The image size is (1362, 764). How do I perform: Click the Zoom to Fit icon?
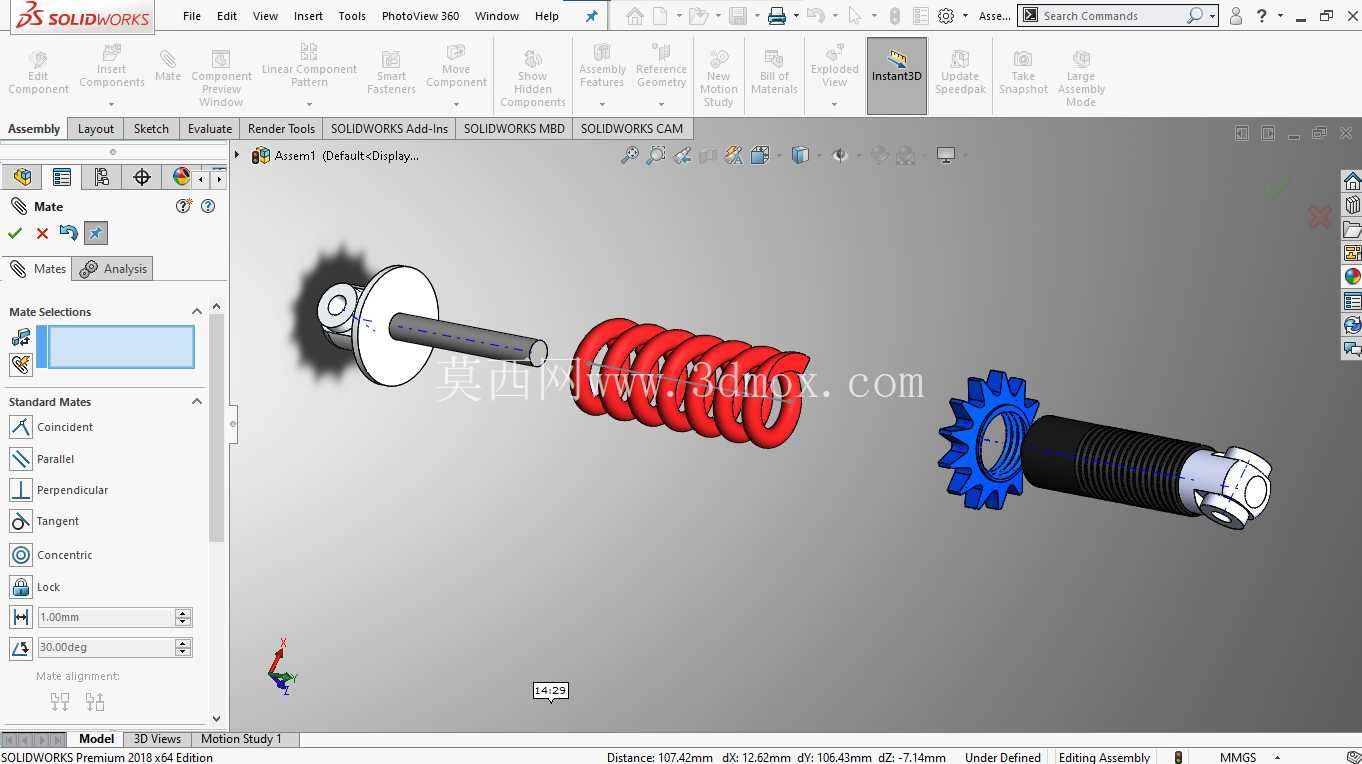click(629, 155)
